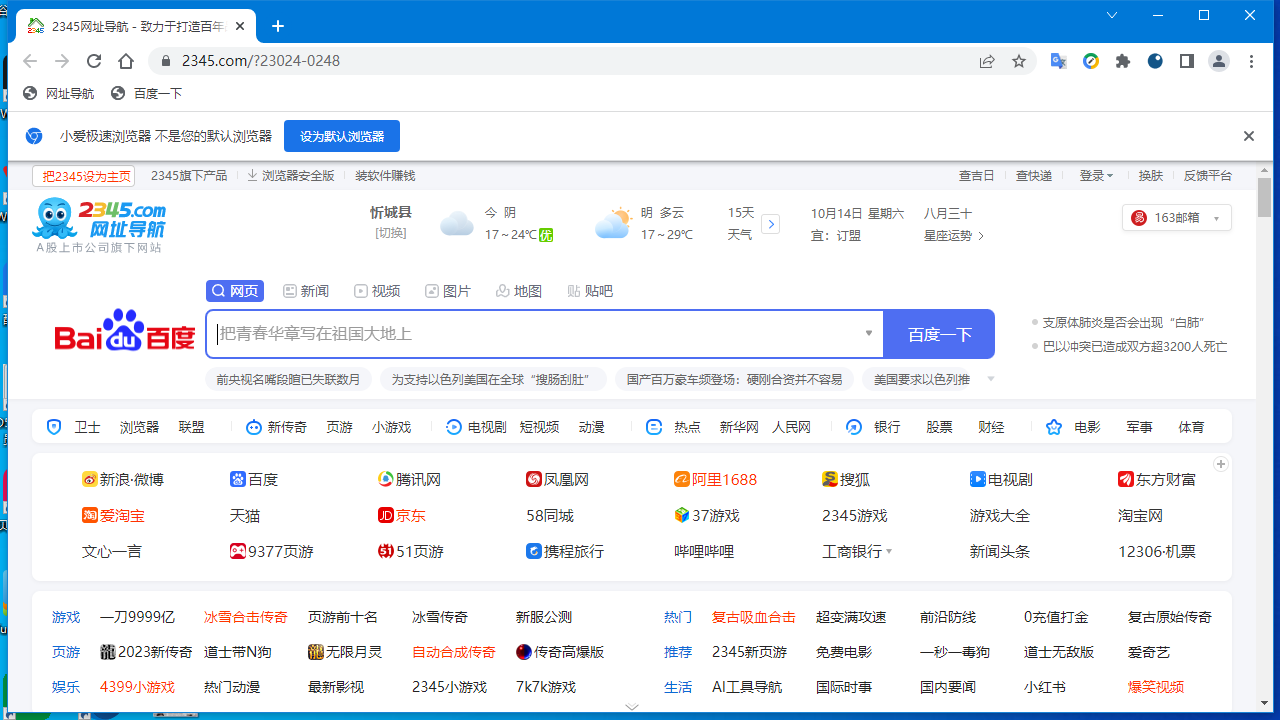The width and height of the screenshot is (1280, 720).
Task: Switch to the 贴吧 search tab
Action: [590, 291]
